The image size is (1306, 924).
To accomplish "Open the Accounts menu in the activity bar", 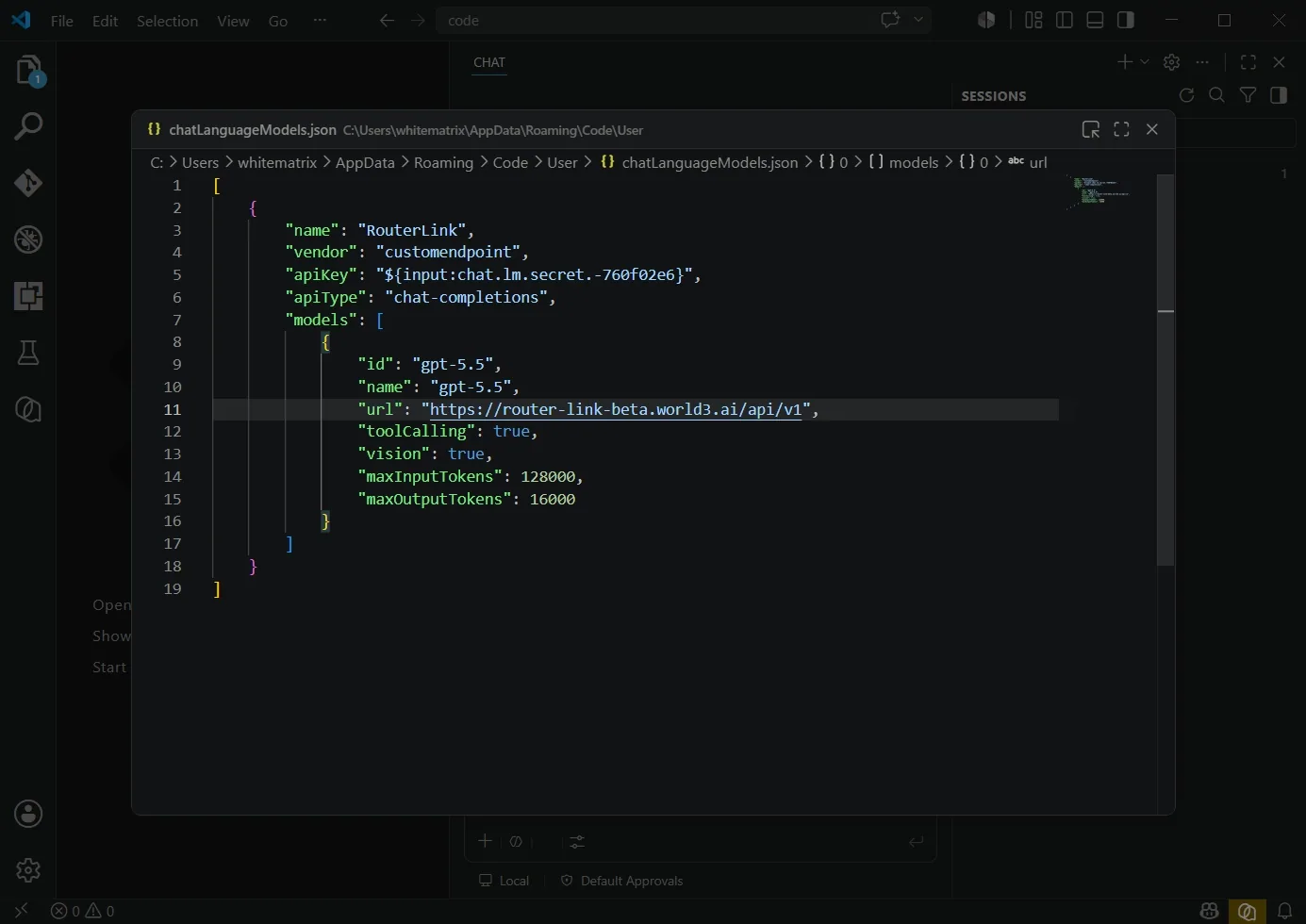I will click(x=28, y=814).
